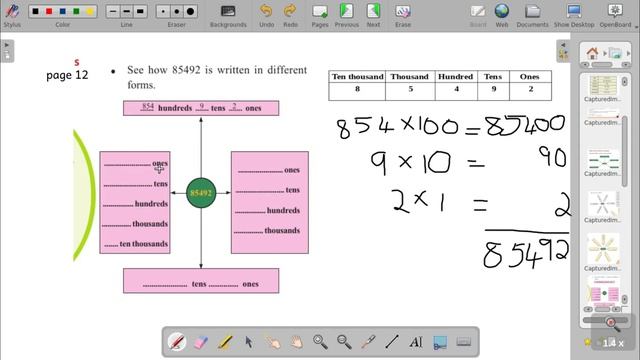Select the straight Line drawing tool

[392, 342]
